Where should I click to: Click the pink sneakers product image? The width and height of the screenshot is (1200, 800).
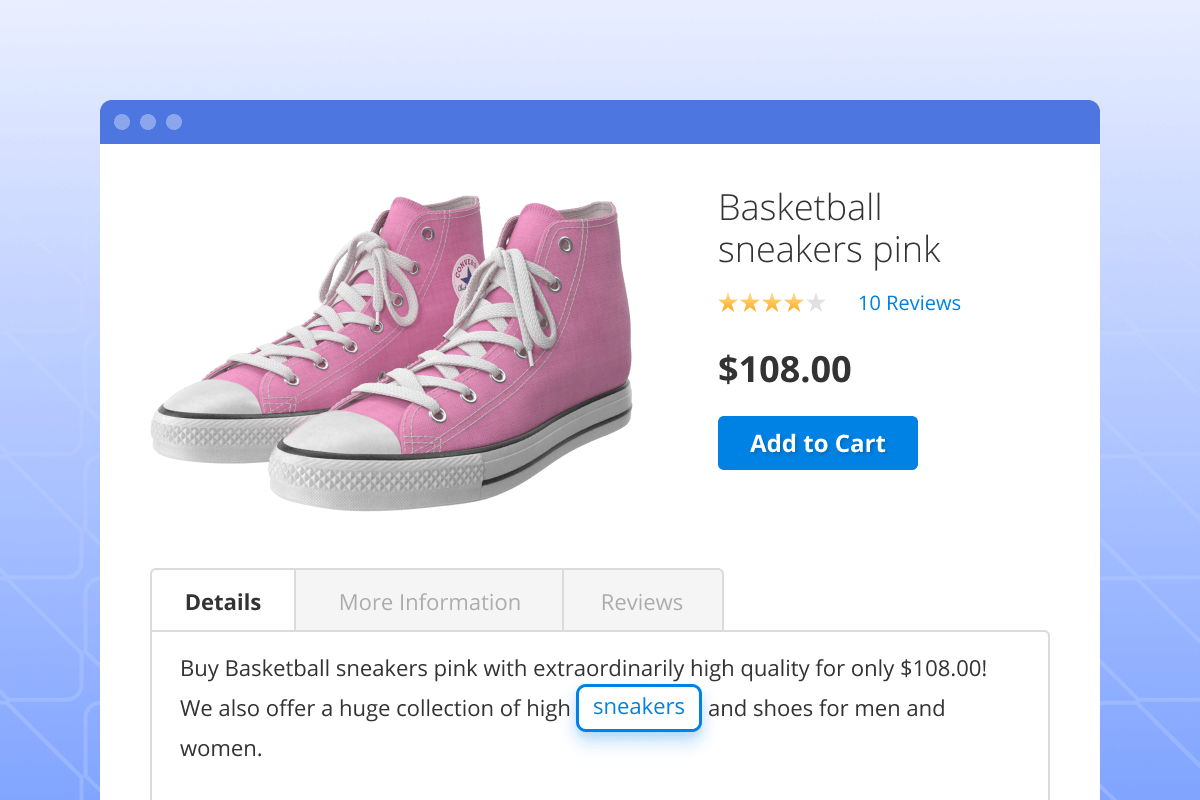pos(400,350)
